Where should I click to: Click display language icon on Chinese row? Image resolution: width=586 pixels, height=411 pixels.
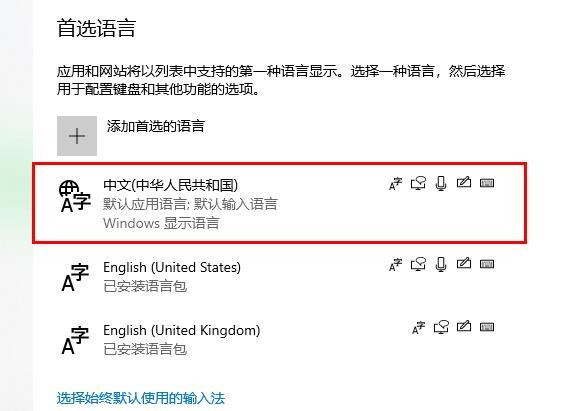point(395,183)
